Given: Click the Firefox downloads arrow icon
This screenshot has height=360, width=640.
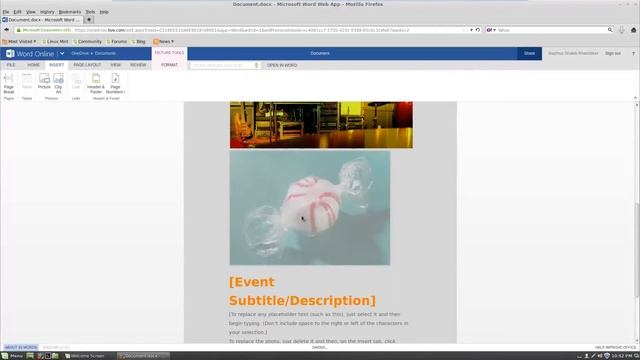Looking at the screenshot, I should [x=622, y=30].
